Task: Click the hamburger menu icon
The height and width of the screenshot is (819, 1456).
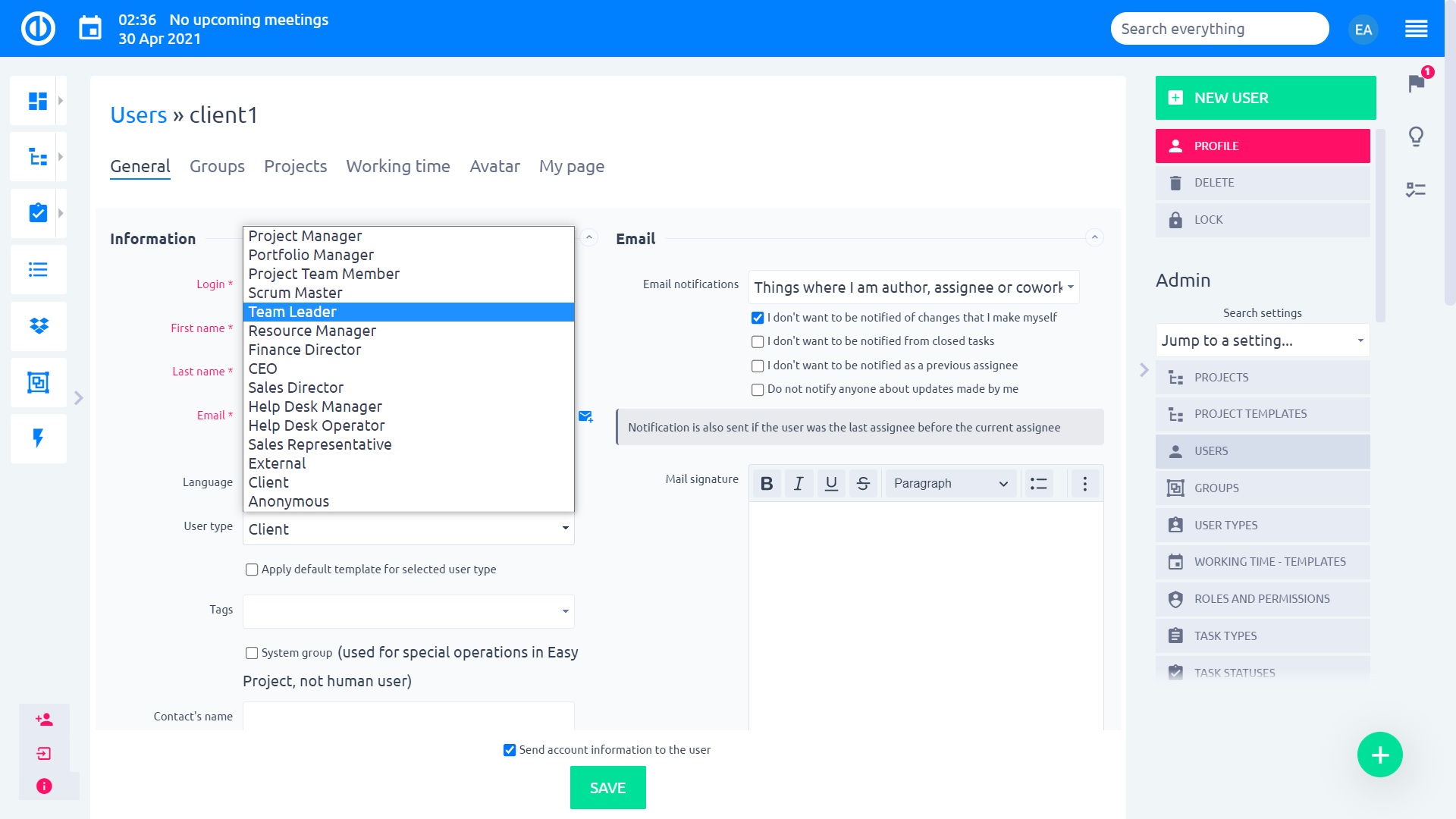Action: [1416, 29]
